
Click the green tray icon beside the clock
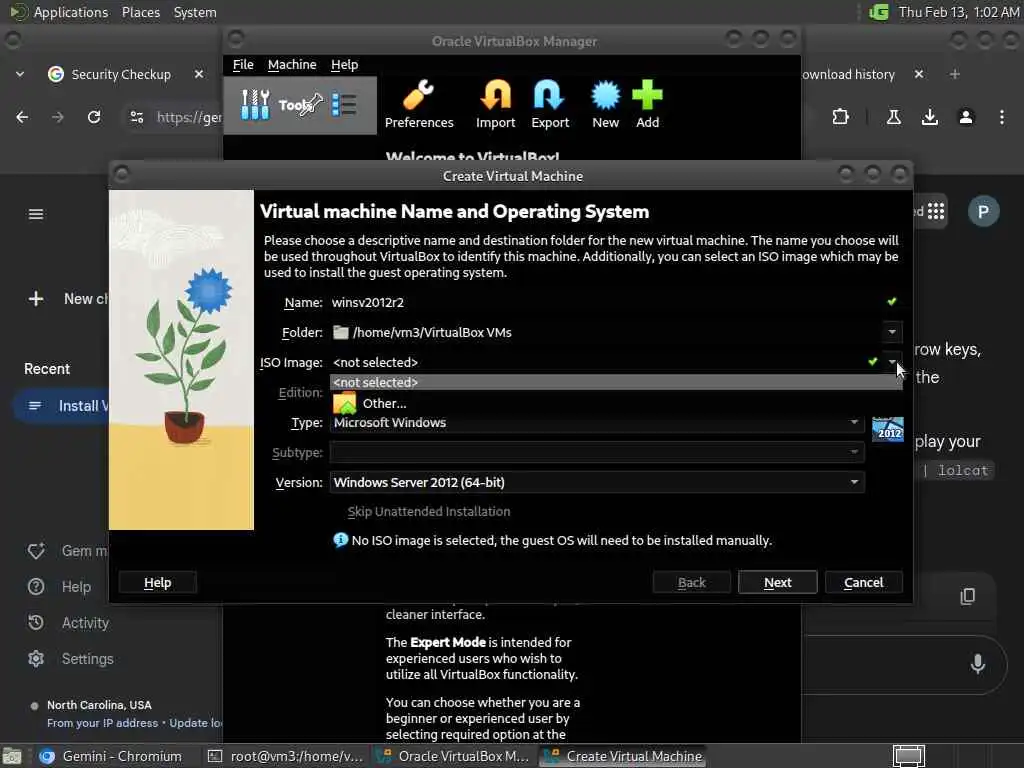pyautogui.click(x=878, y=12)
